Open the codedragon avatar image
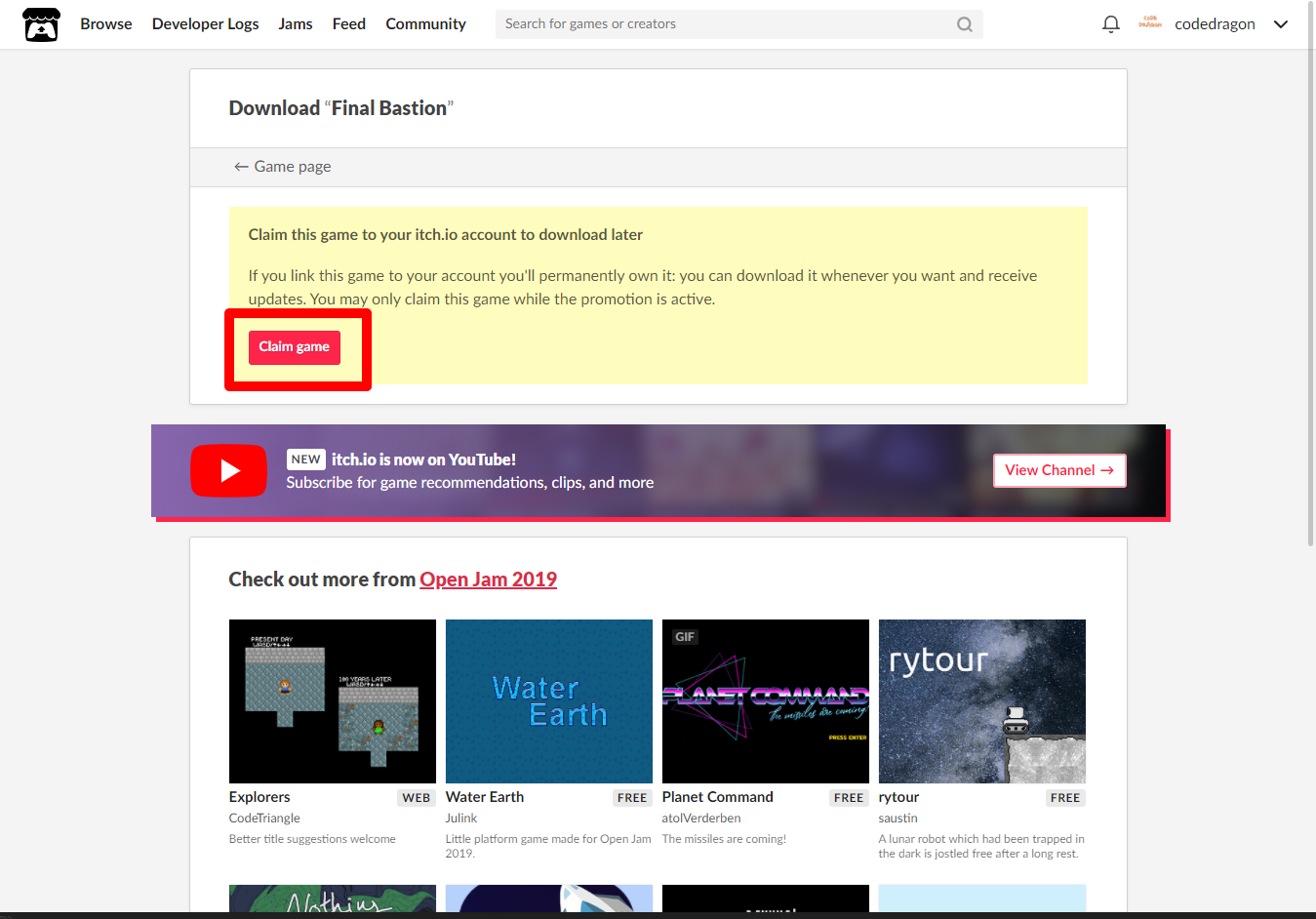The image size is (1316, 919). [x=1150, y=23]
